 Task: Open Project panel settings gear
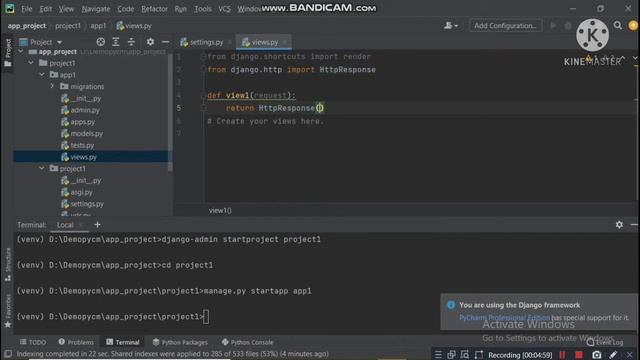[150, 42]
